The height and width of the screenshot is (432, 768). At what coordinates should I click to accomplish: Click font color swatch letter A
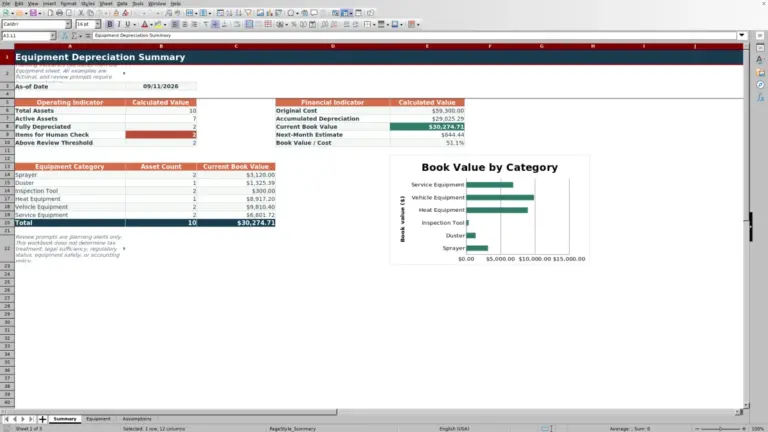[x=144, y=24]
